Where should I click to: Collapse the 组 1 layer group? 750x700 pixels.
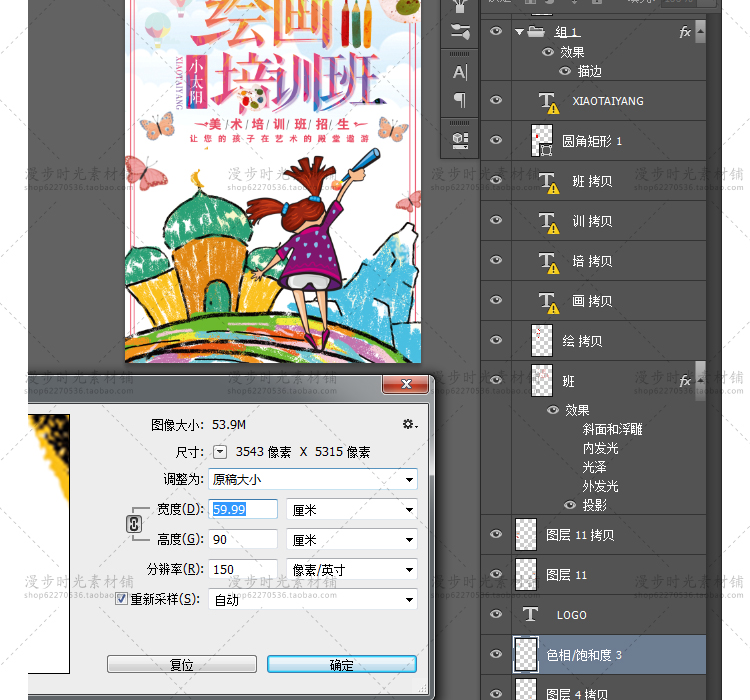(x=520, y=32)
